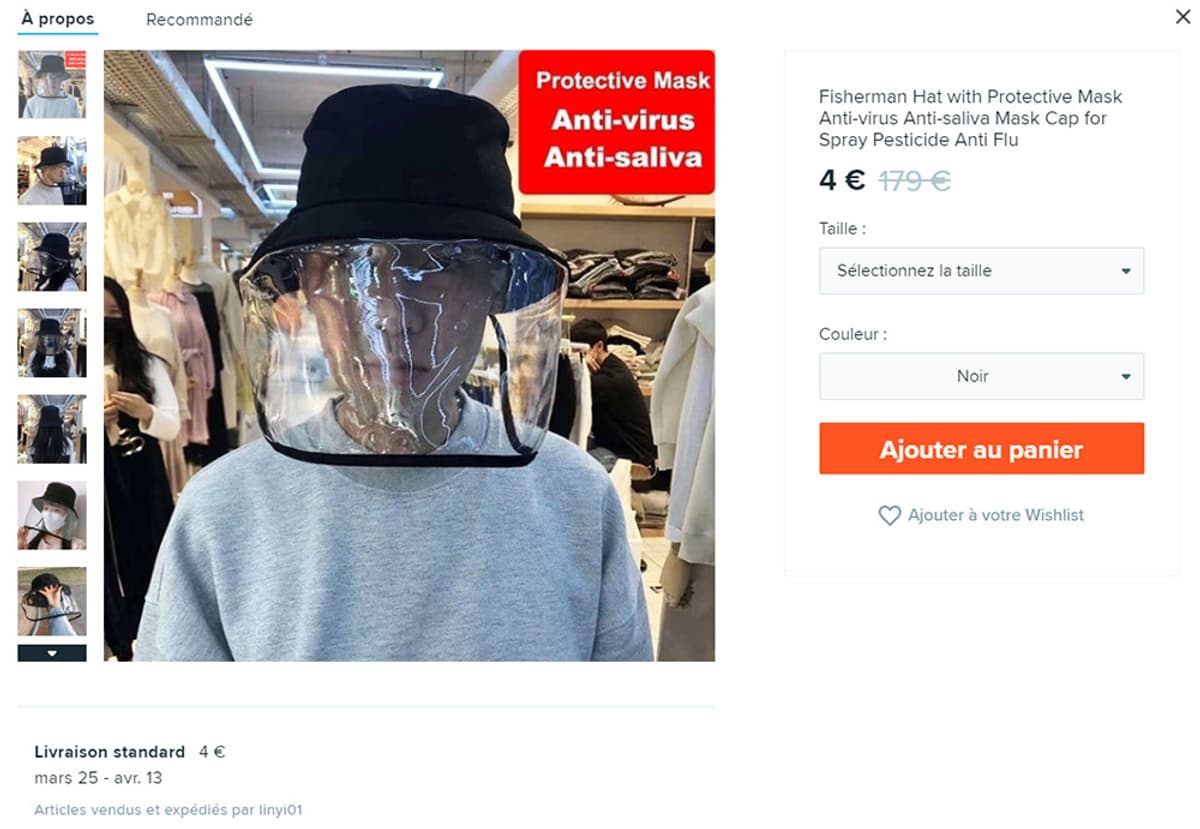Viewport: 1200px width, 829px height.
Task: Click Ajouter à votre Wishlist link
Action: (995, 515)
